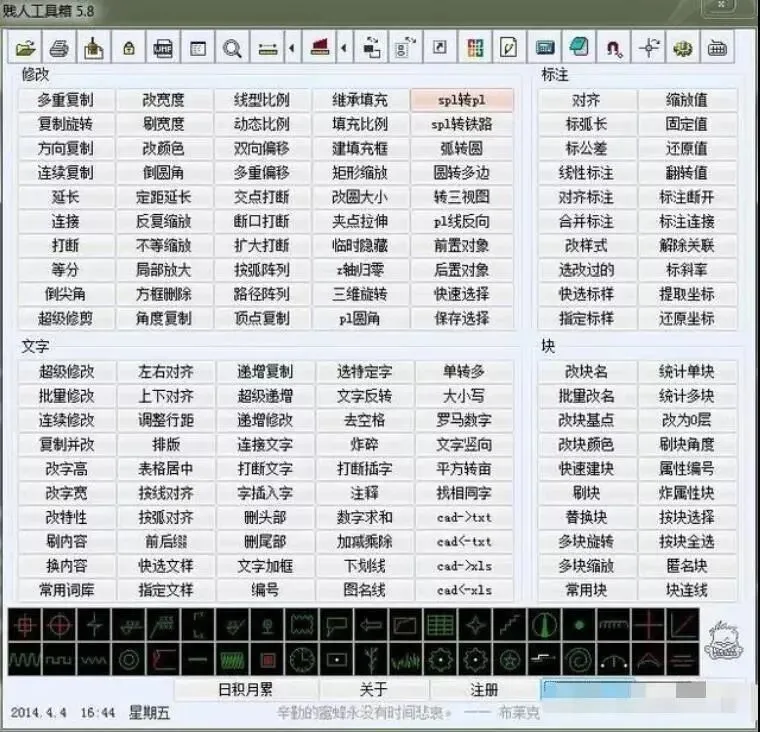Pick the four-point star symbol
Viewport: 760px width, 732px height.
pyautogui.click(x=475, y=625)
